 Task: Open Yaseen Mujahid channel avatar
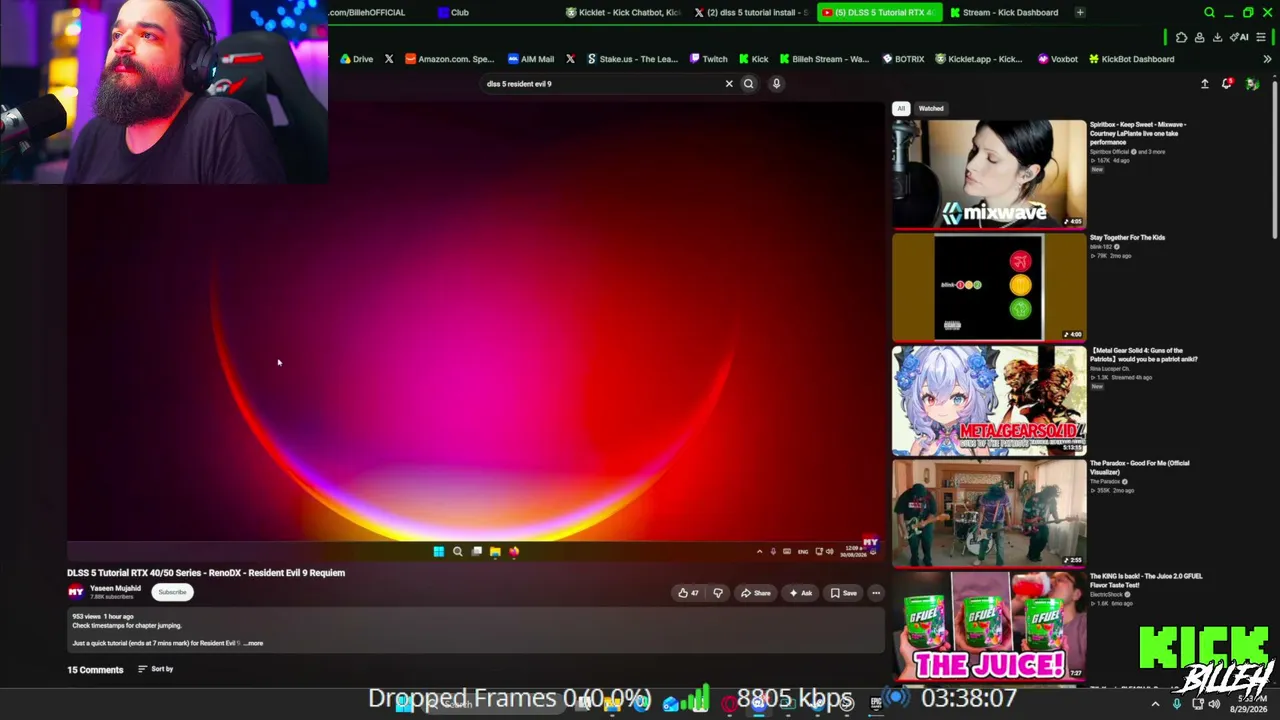75,592
